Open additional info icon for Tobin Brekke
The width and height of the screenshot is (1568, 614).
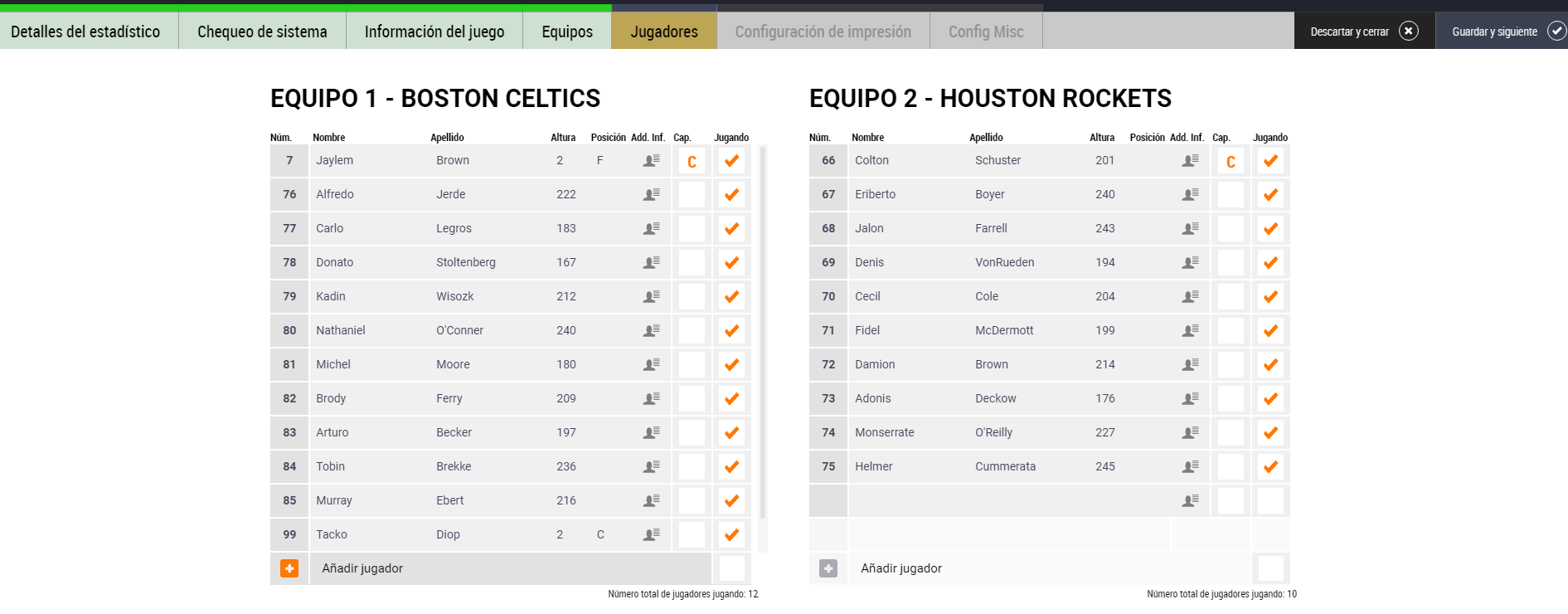[x=652, y=466]
